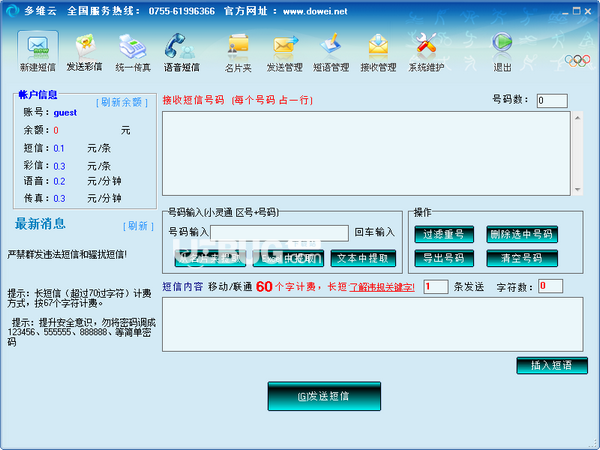Click the www.dowei.net address in title

click(x=315, y=11)
